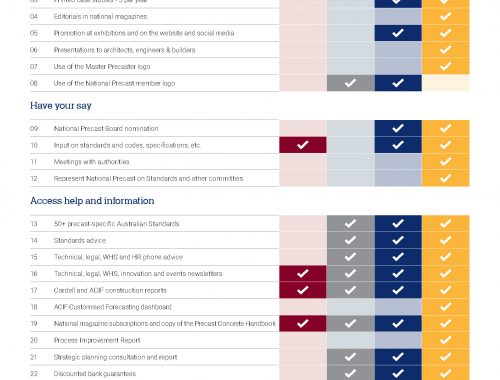Click the red checkmark for Cordell reports row
Image resolution: width=500 pixels, height=380 pixels.
[x=303, y=290]
